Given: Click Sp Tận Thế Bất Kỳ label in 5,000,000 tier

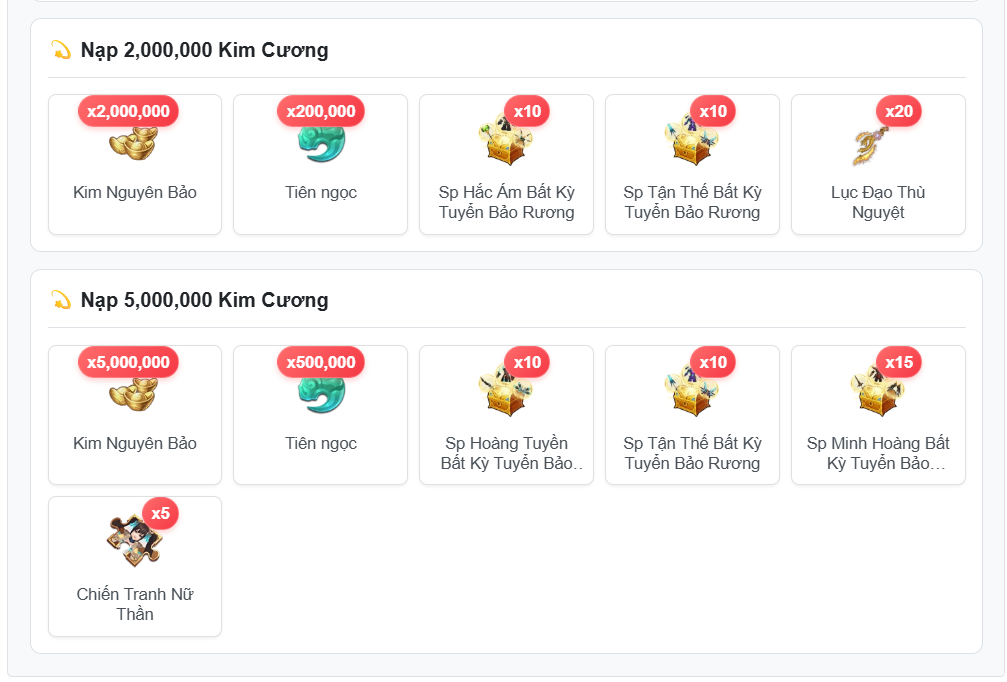Looking at the screenshot, I should click(692, 453).
